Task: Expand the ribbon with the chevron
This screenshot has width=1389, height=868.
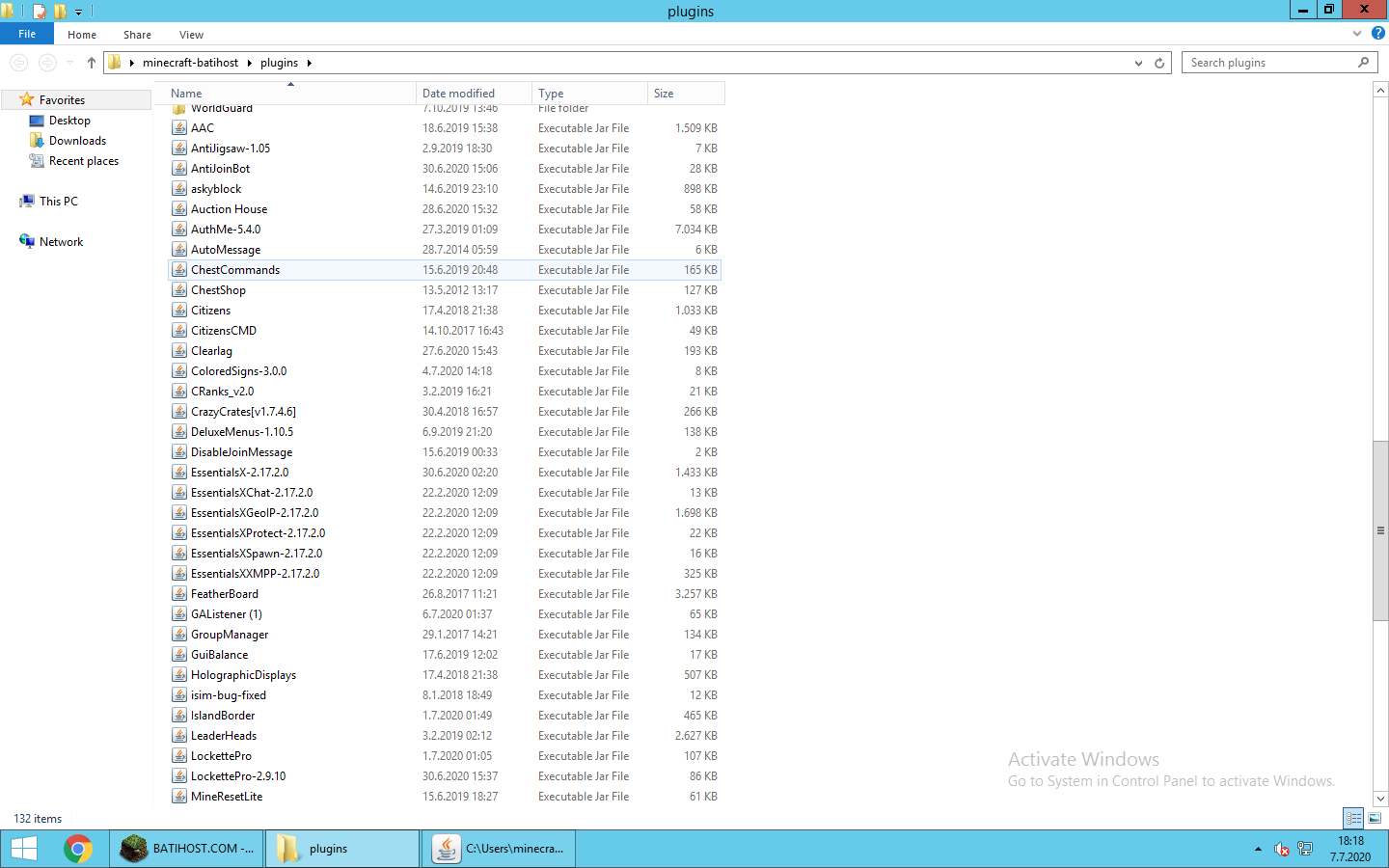Action: 1357,33
